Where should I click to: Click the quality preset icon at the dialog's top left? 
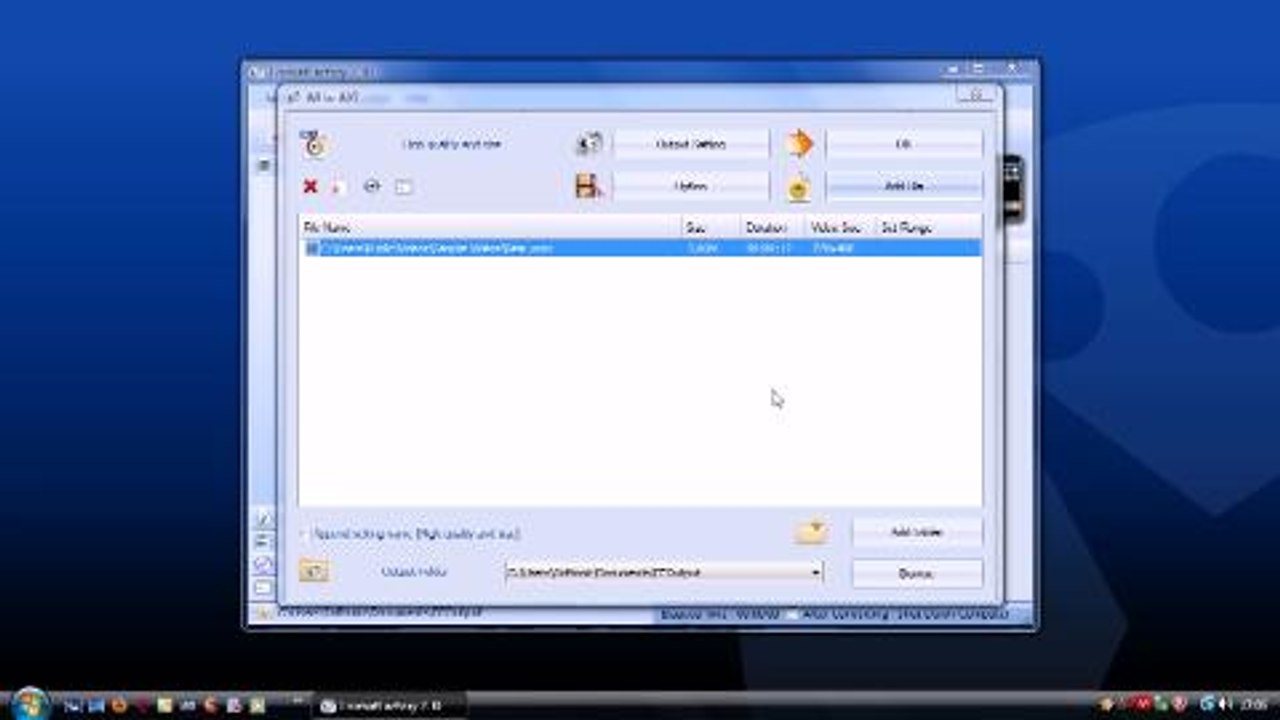[x=315, y=144]
